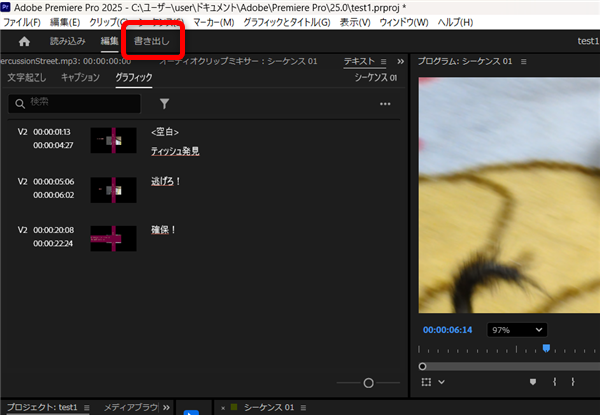Click the Home icon in the header
The height and width of the screenshot is (415, 600).
[24, 41]
